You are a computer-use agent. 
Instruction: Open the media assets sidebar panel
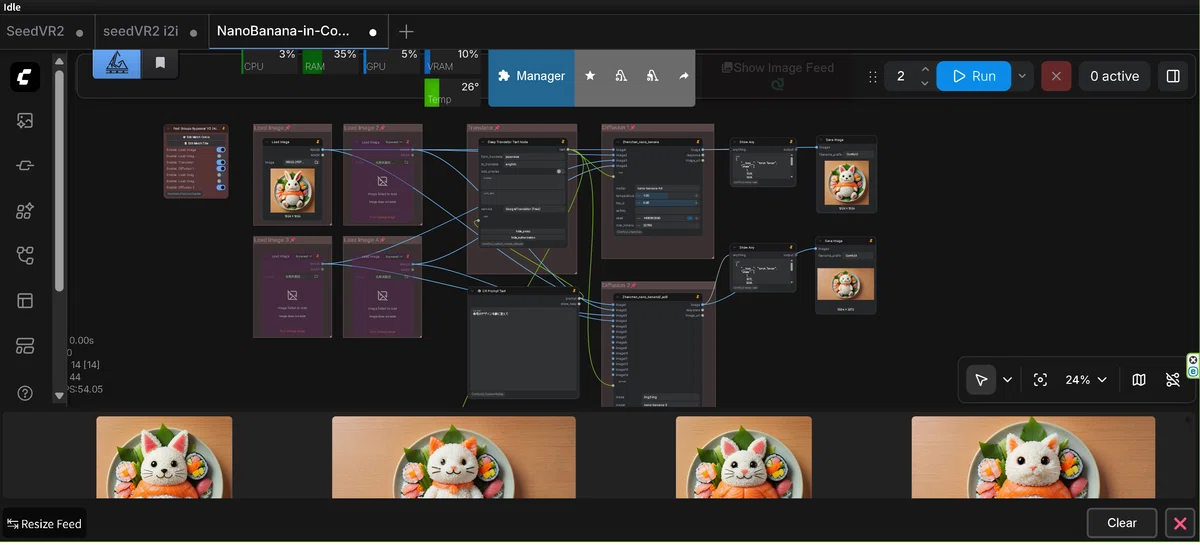[x=25, y=121]
